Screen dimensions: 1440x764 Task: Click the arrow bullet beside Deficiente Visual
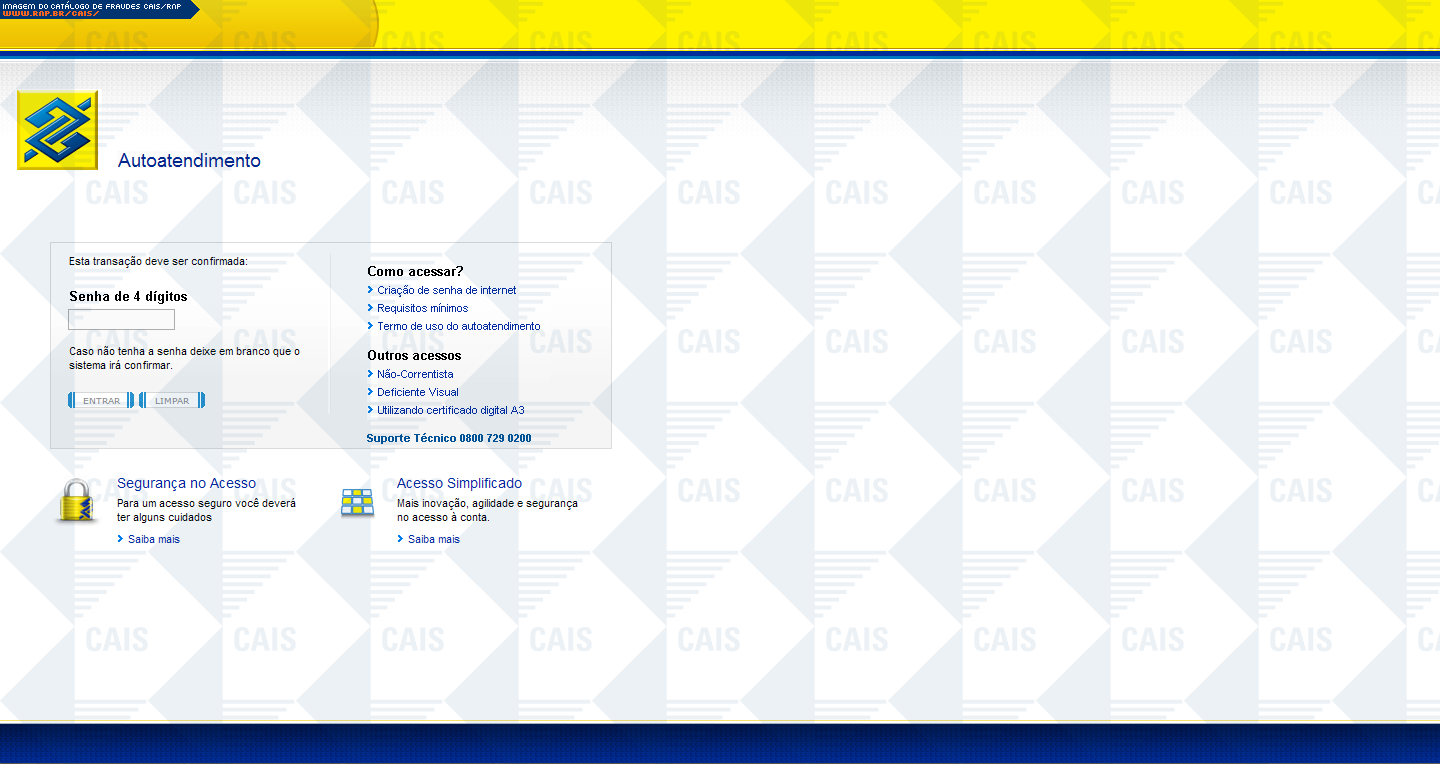(370, 392)
